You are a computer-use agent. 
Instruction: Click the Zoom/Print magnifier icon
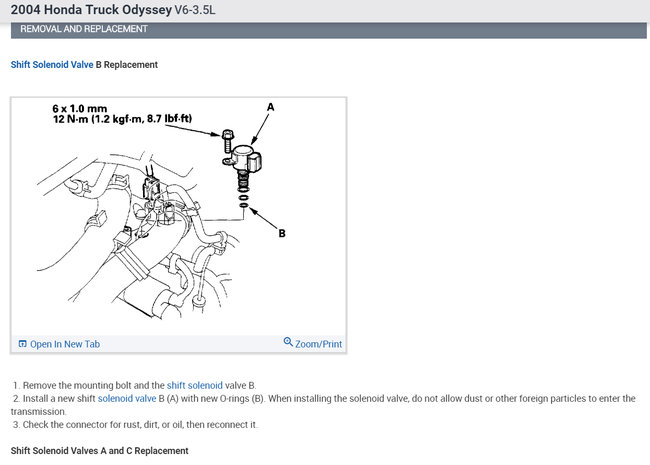(288, 342)
